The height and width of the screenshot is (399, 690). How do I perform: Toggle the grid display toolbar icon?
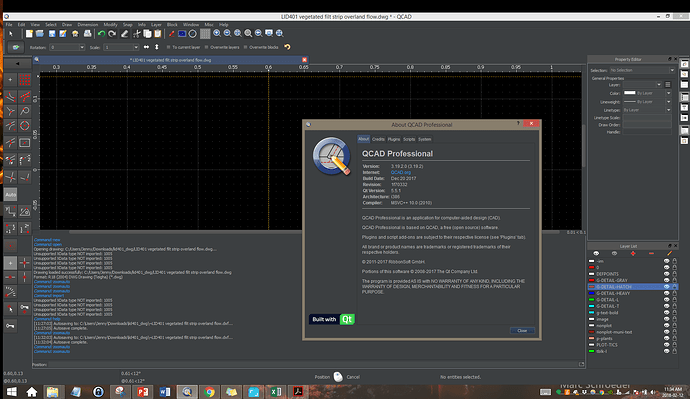205,33
